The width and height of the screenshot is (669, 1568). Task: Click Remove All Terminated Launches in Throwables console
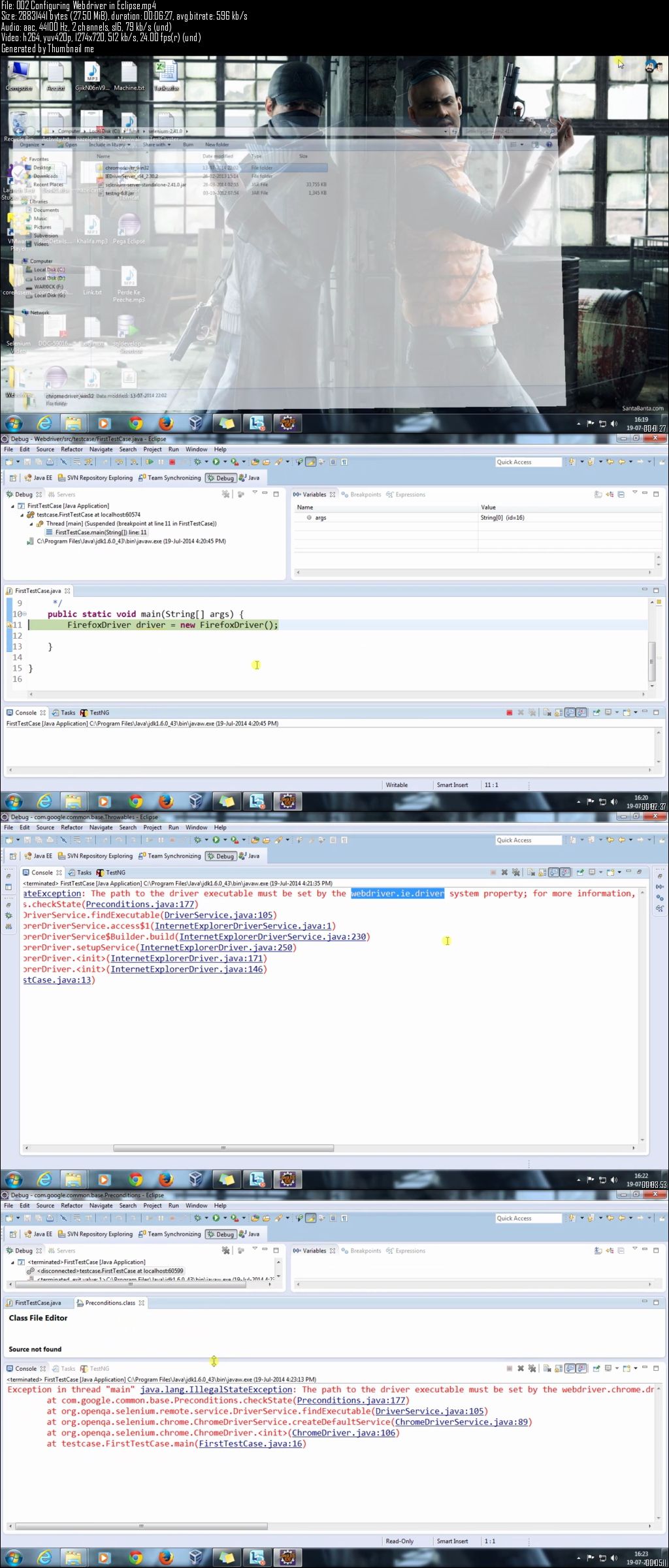(516, 872)
